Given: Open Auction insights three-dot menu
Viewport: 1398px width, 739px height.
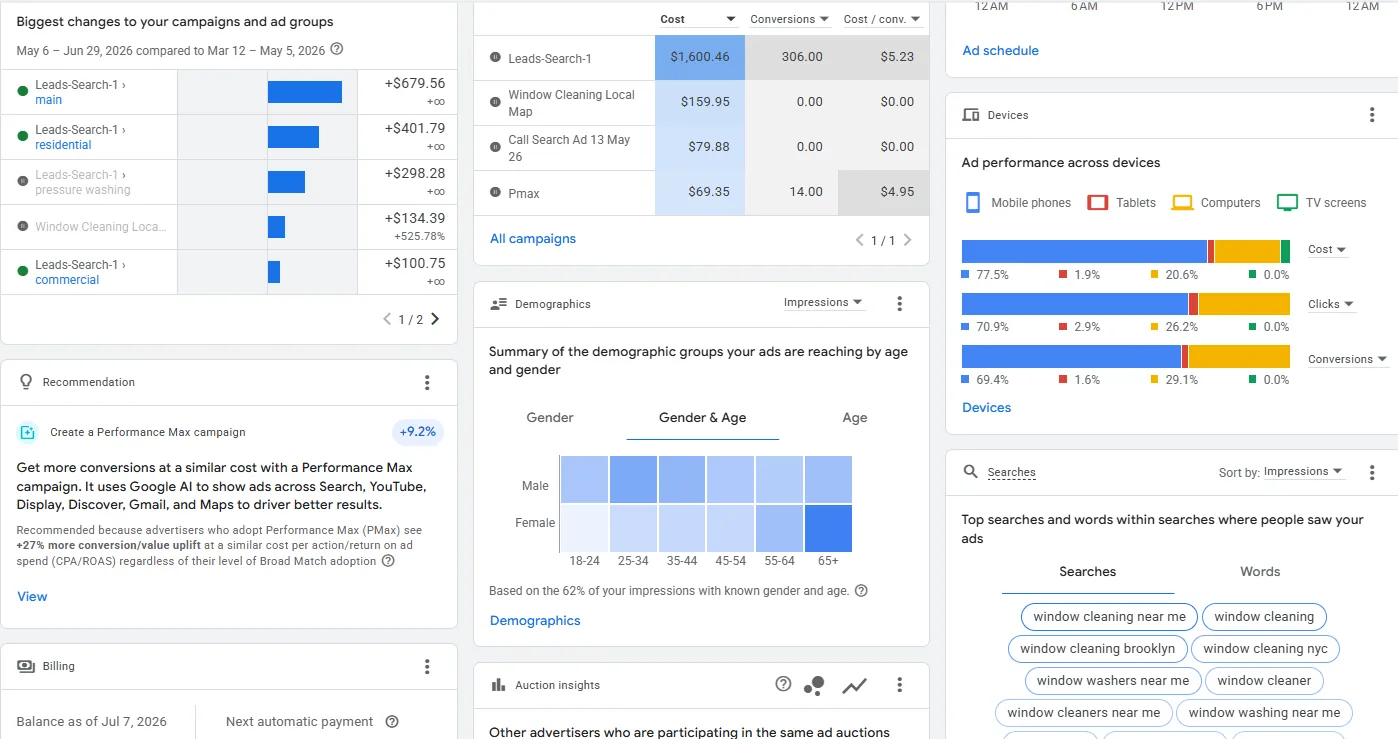Looking at the screenshot, I should (x=899, y=685).
